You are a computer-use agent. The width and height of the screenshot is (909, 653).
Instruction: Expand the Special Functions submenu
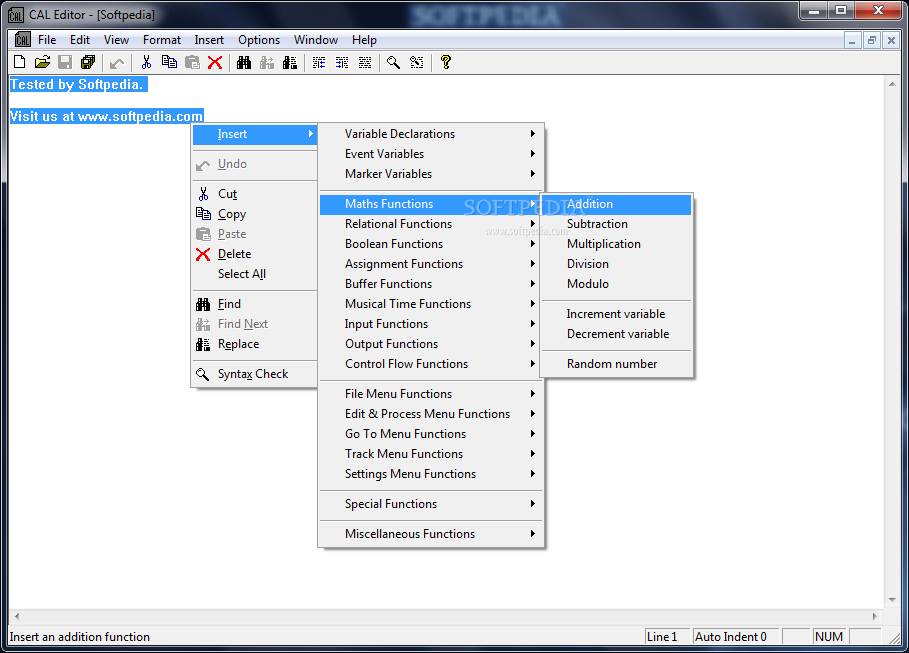tap(431, 504)
